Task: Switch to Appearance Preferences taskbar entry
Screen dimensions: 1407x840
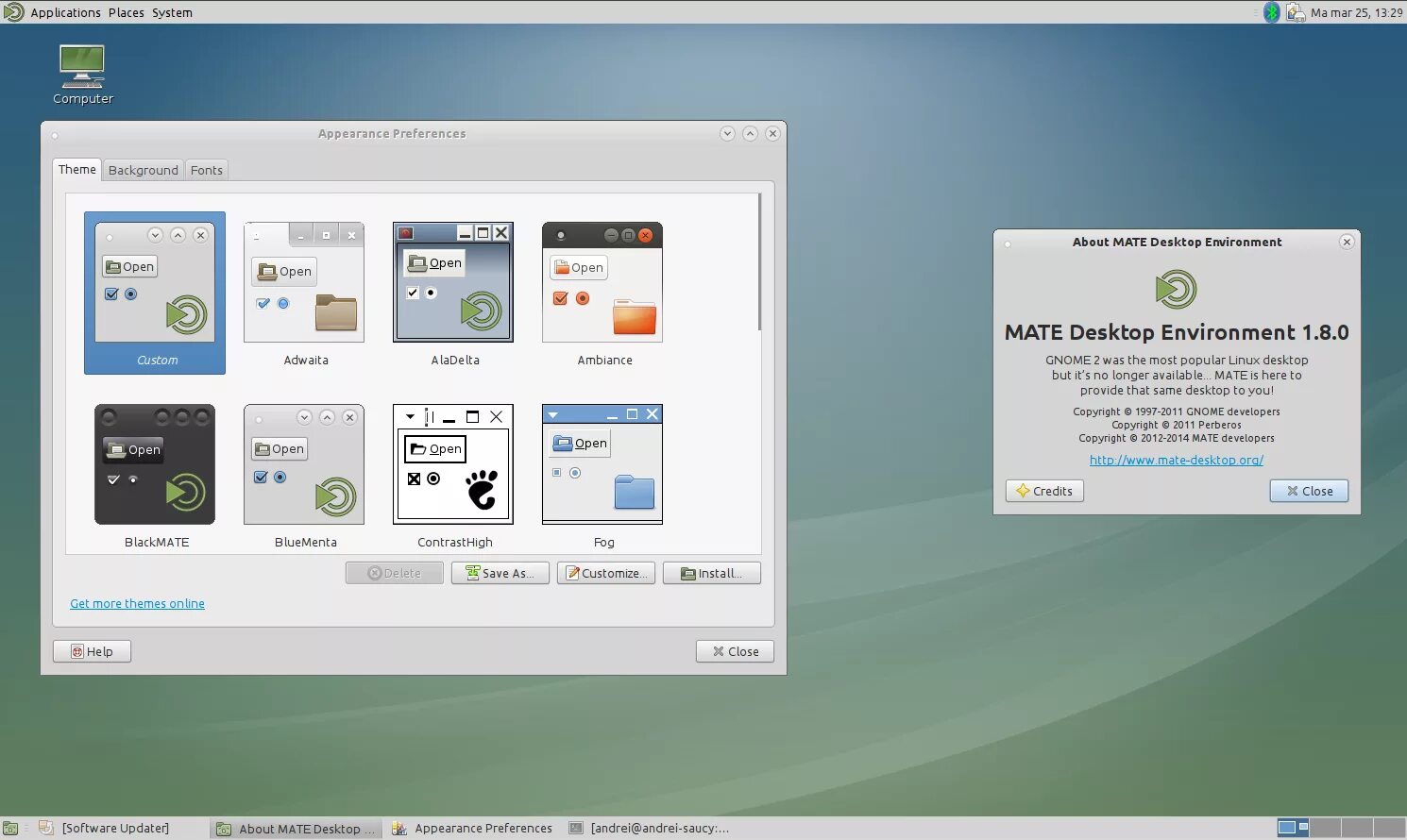Action: tap(472, 828)
